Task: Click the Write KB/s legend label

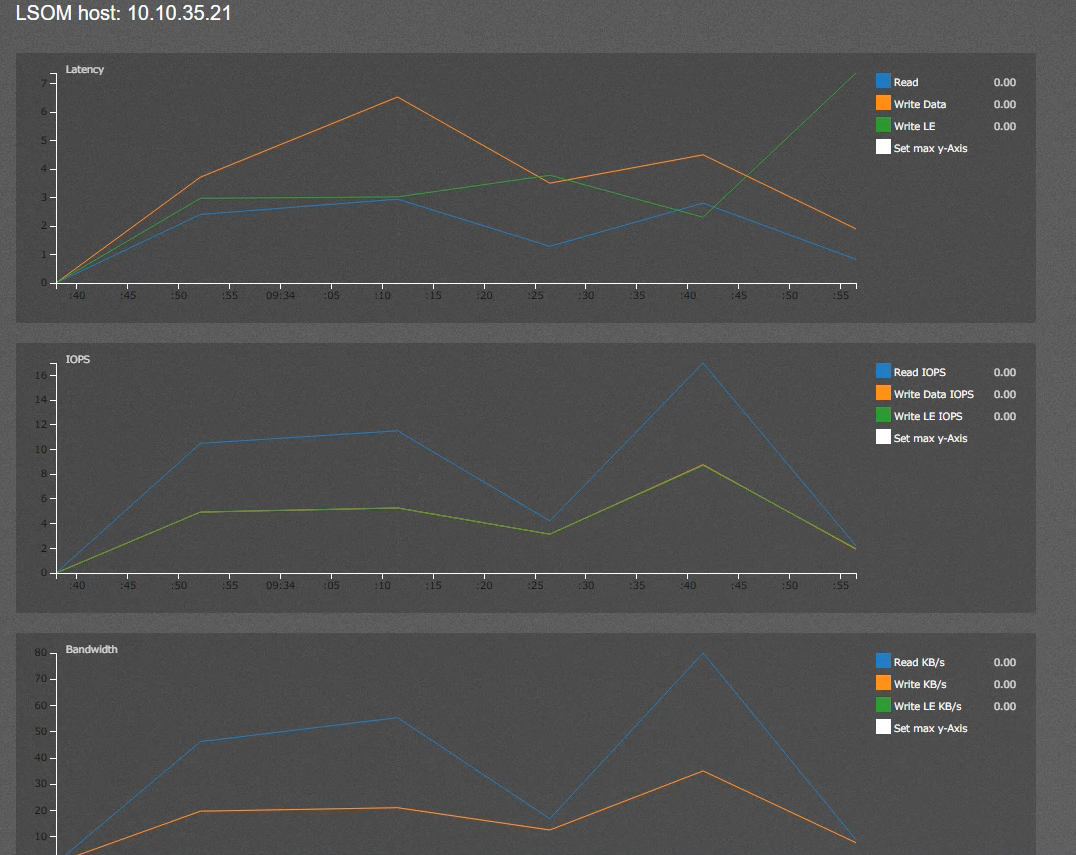Action: coord(920,685)
